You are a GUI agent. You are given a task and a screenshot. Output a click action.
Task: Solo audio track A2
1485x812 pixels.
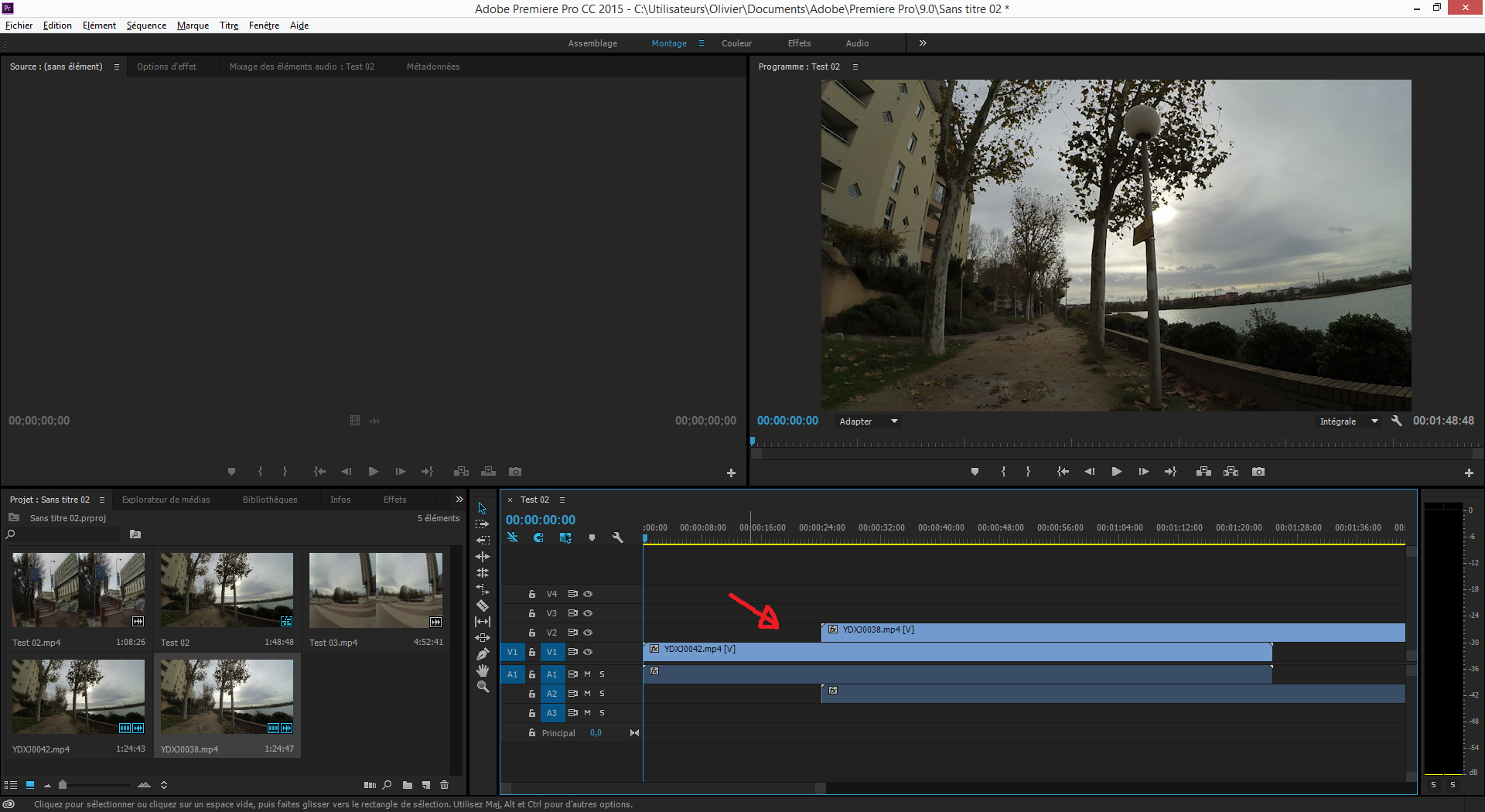tap(602, 694)
